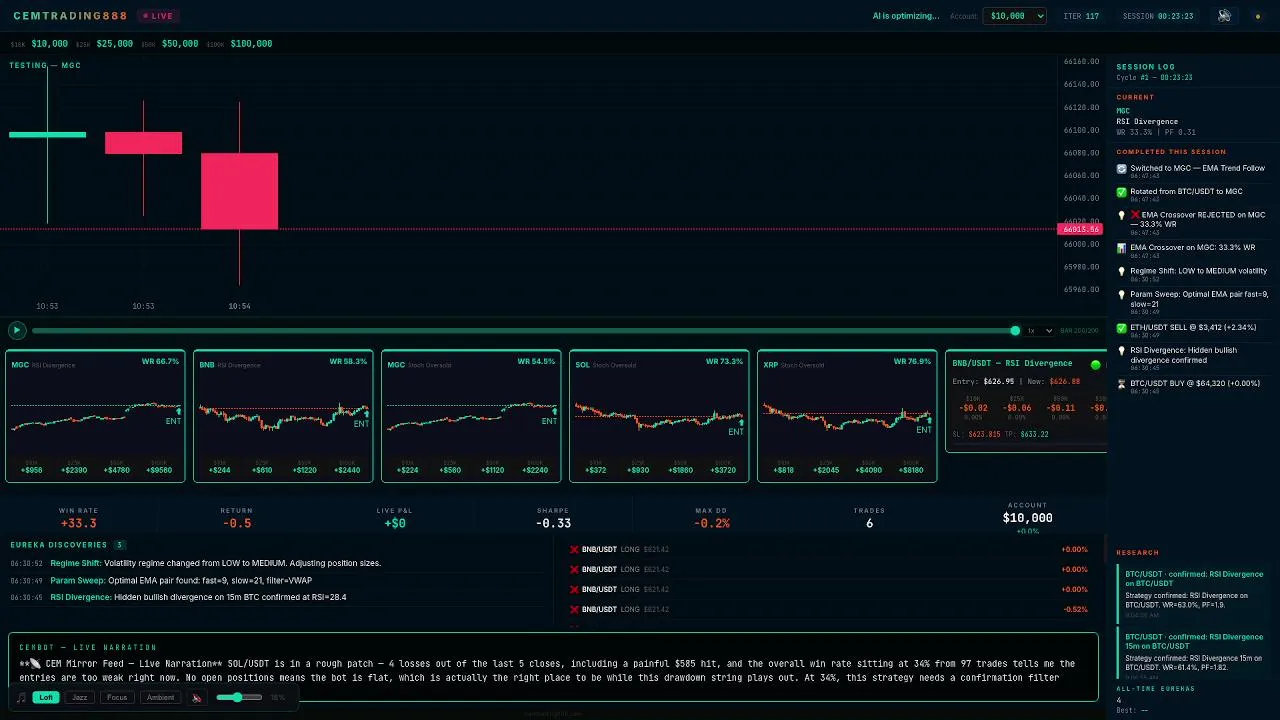Click the yellow status dot in top right
1280x720 pixels.
(x=1258, y=17)
